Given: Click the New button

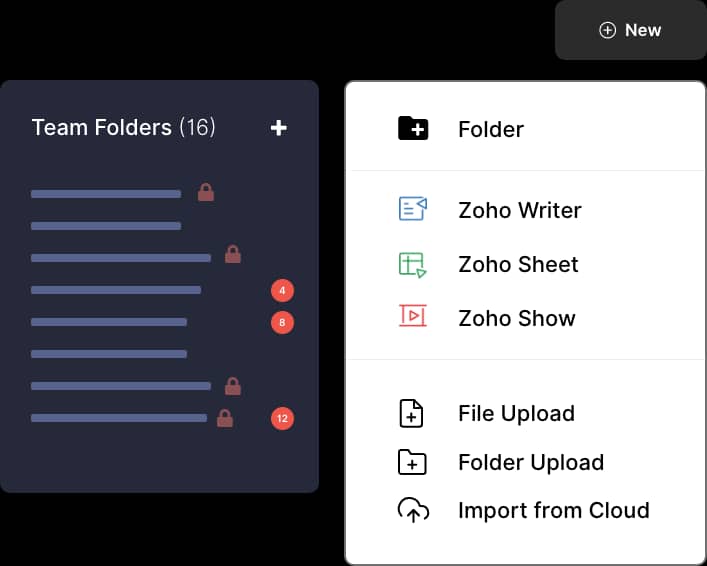Looking at the screenshot, I should (630, 30).
